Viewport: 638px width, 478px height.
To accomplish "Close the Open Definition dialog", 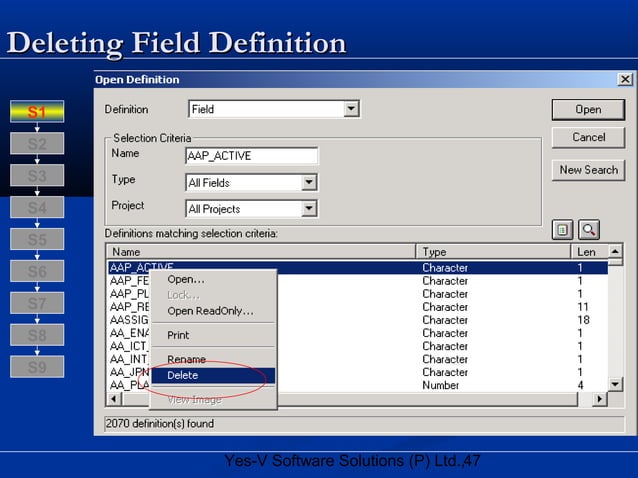I will tap(625, 79).
